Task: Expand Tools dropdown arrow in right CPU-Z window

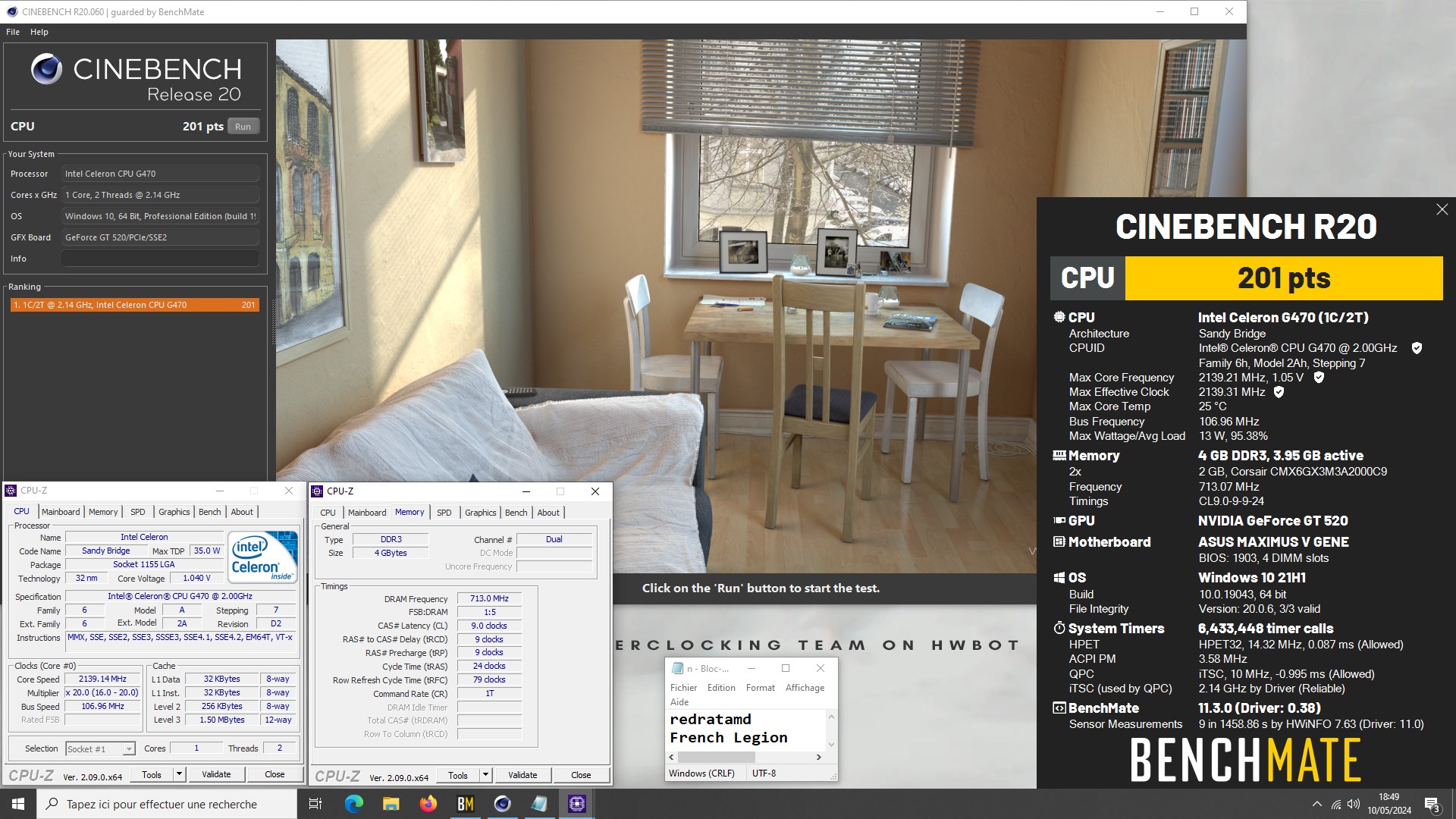Action: coord(485,775)
